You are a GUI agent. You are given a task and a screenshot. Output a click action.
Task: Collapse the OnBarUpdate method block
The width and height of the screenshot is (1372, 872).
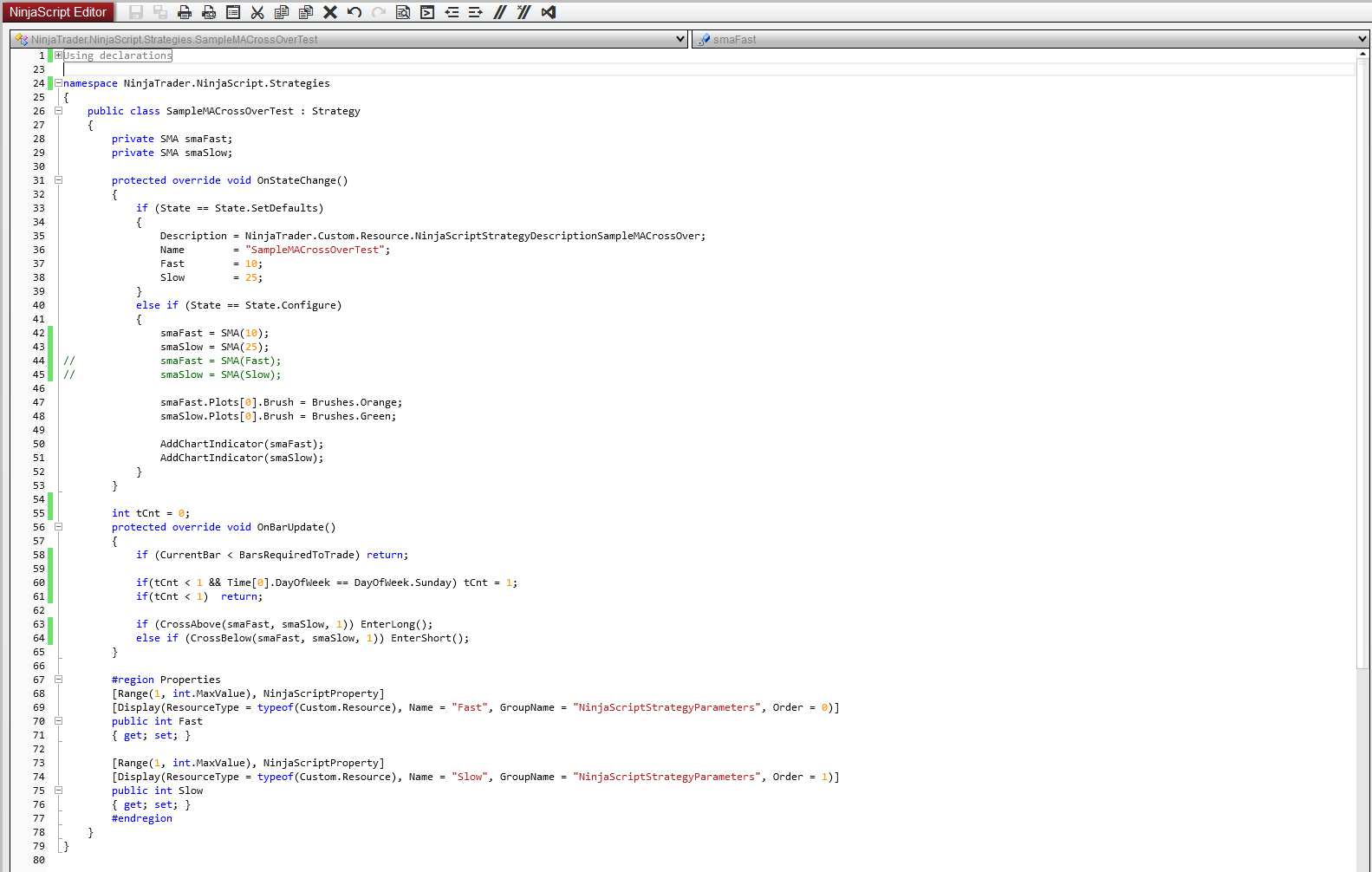click(58, 527)
